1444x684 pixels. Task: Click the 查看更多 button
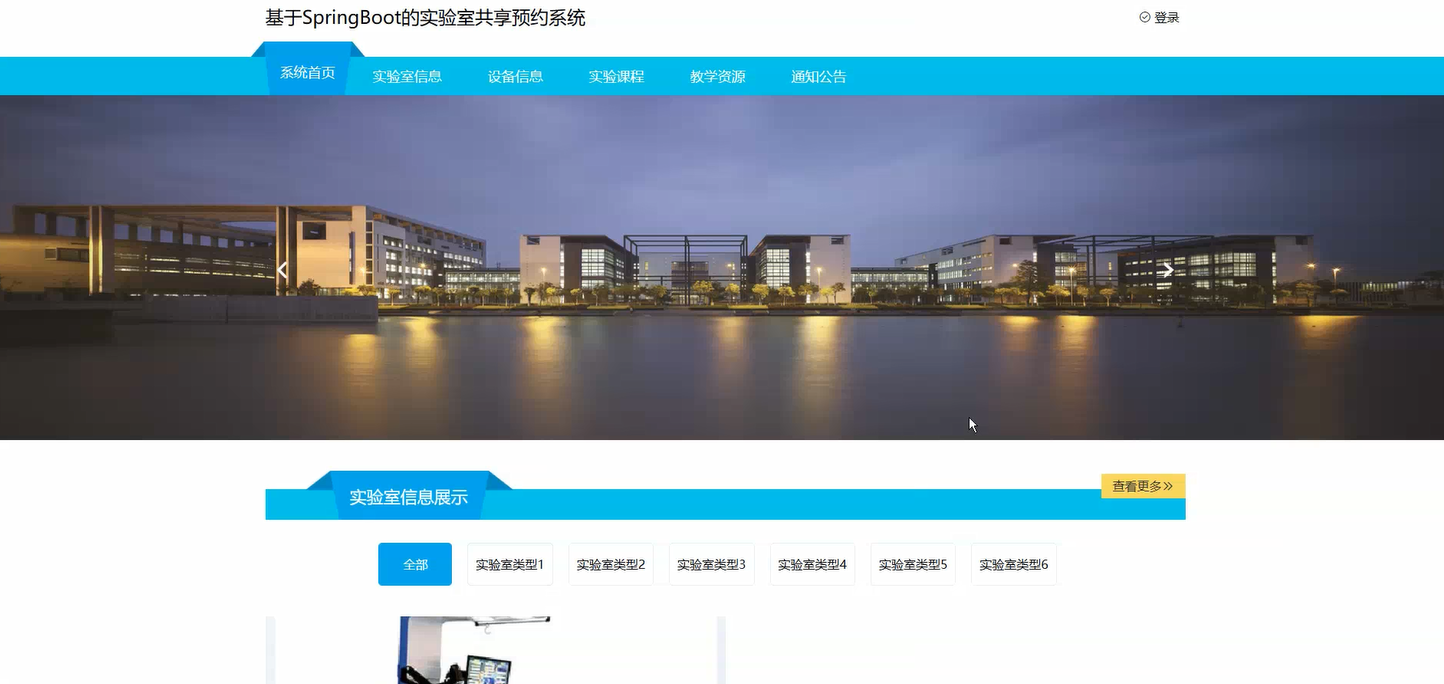coord(1142,486)
